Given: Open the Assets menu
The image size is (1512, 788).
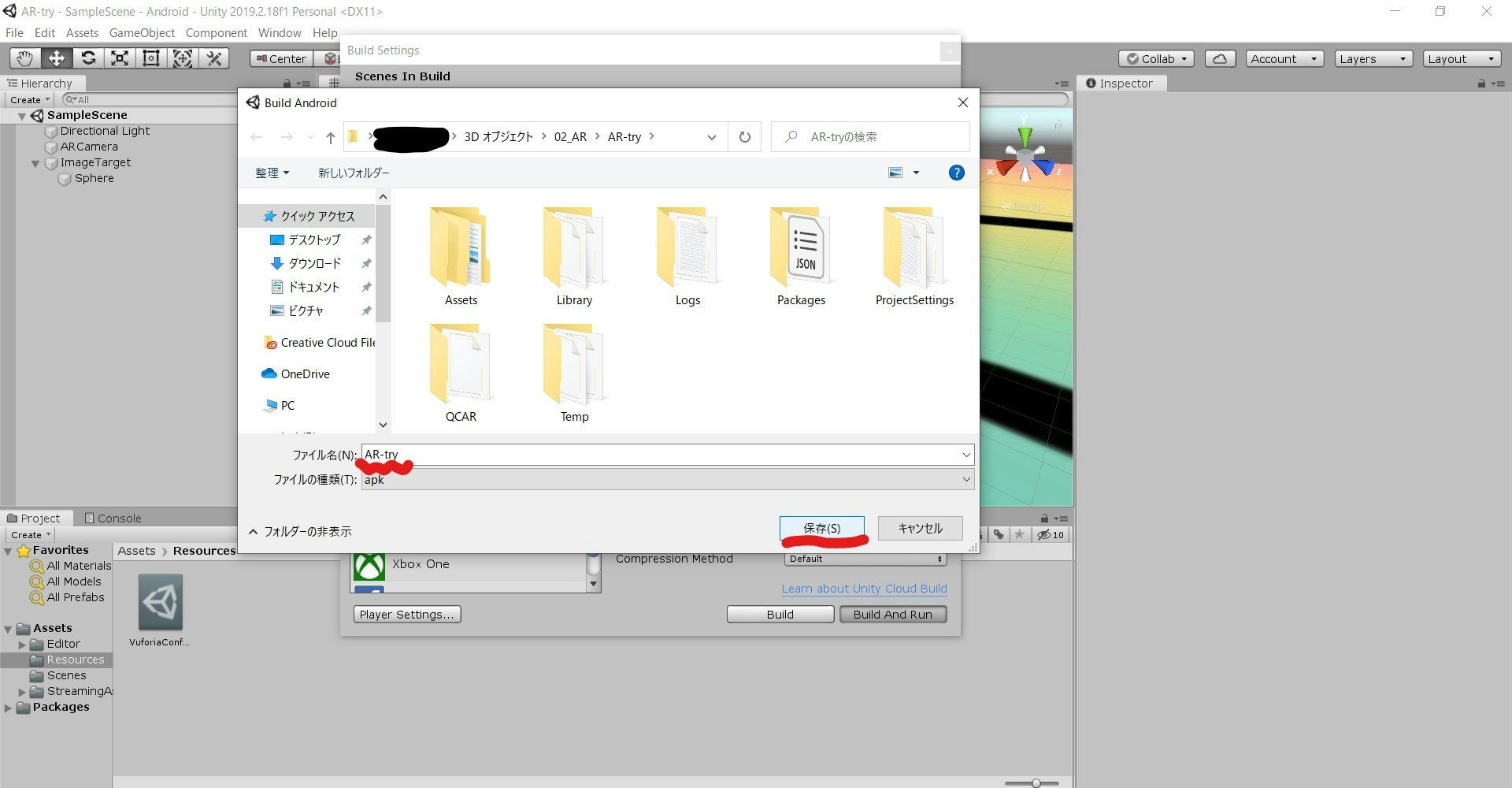Looking at the screenshot, I should tap(82, 32).
